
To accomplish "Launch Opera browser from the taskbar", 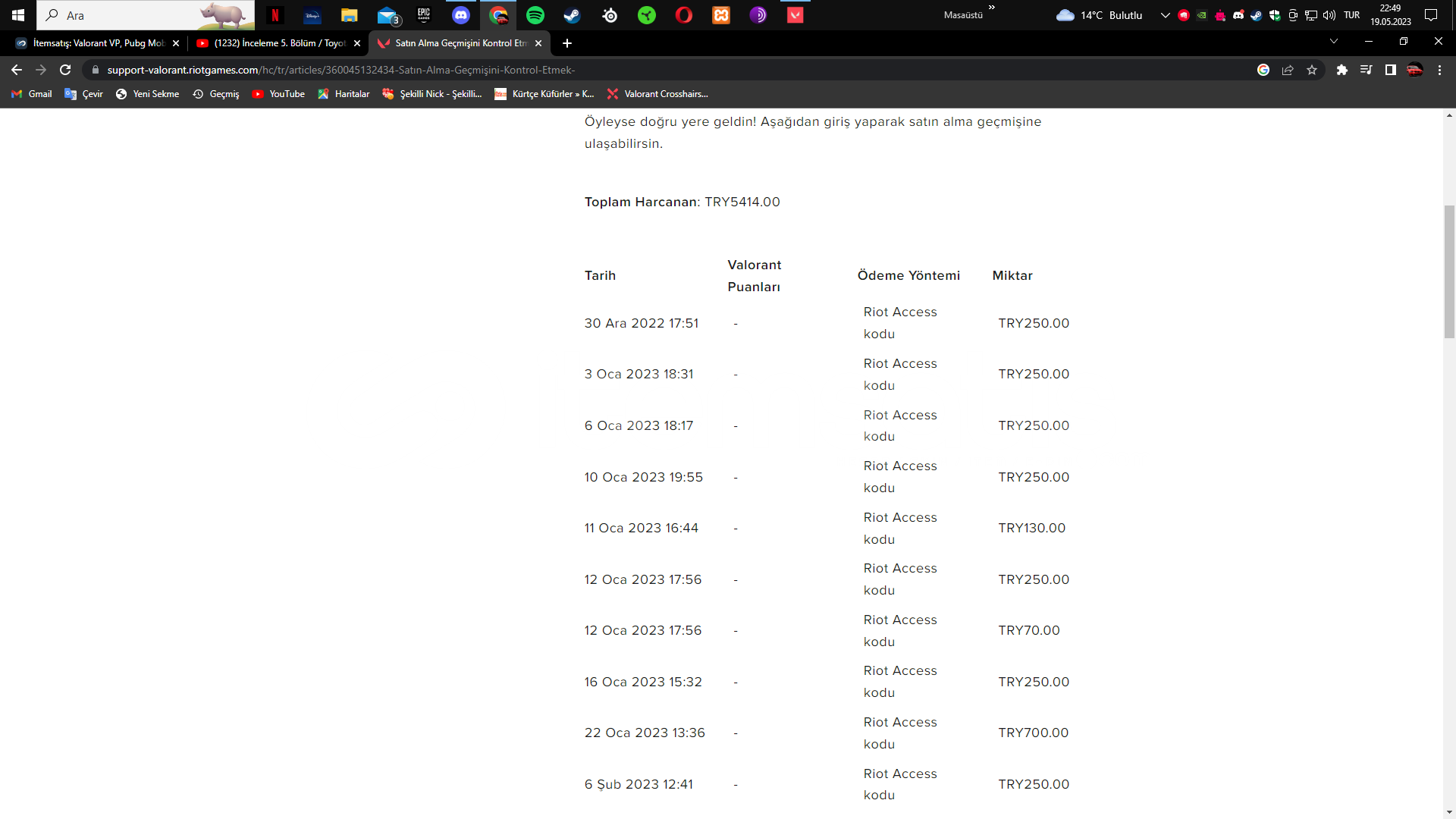I will pyautogui.click(x=684, y=15).
